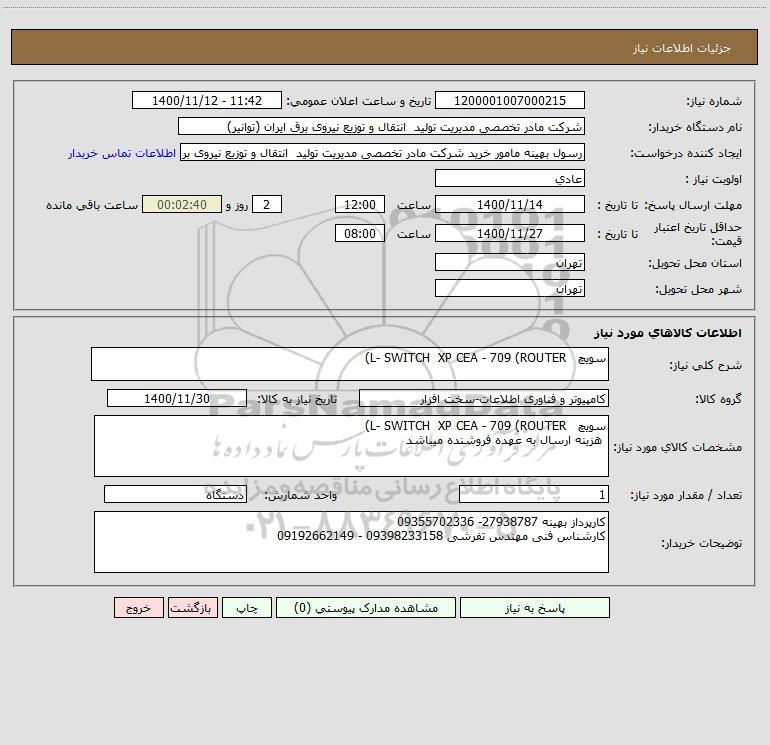The image size is (770, 745).
Task: Click the general description field شرح کلی نیاز
Action: tap(350, 364)
